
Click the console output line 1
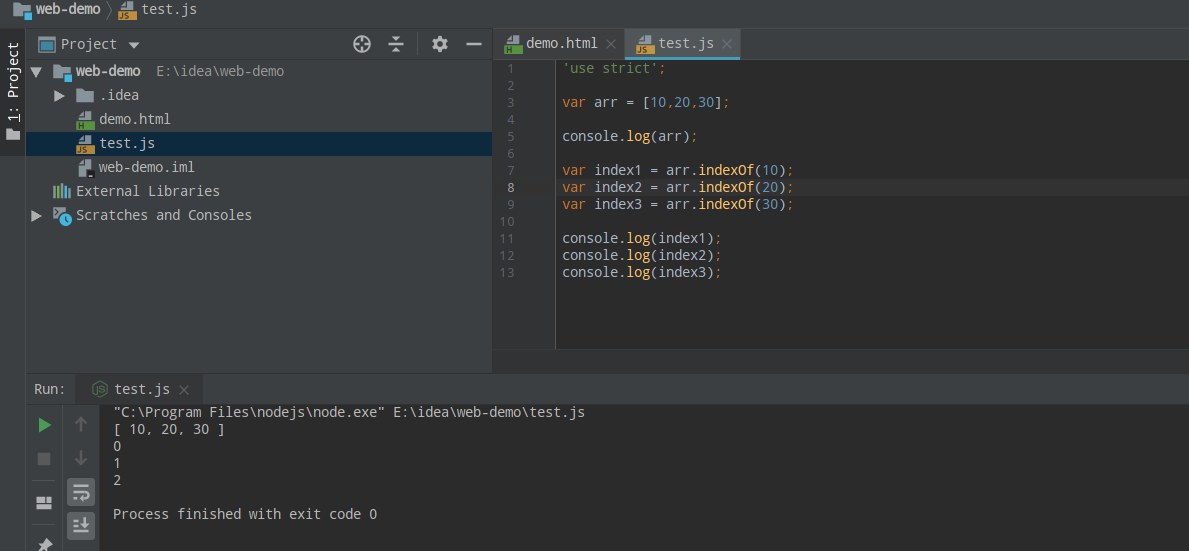point(117,463)
